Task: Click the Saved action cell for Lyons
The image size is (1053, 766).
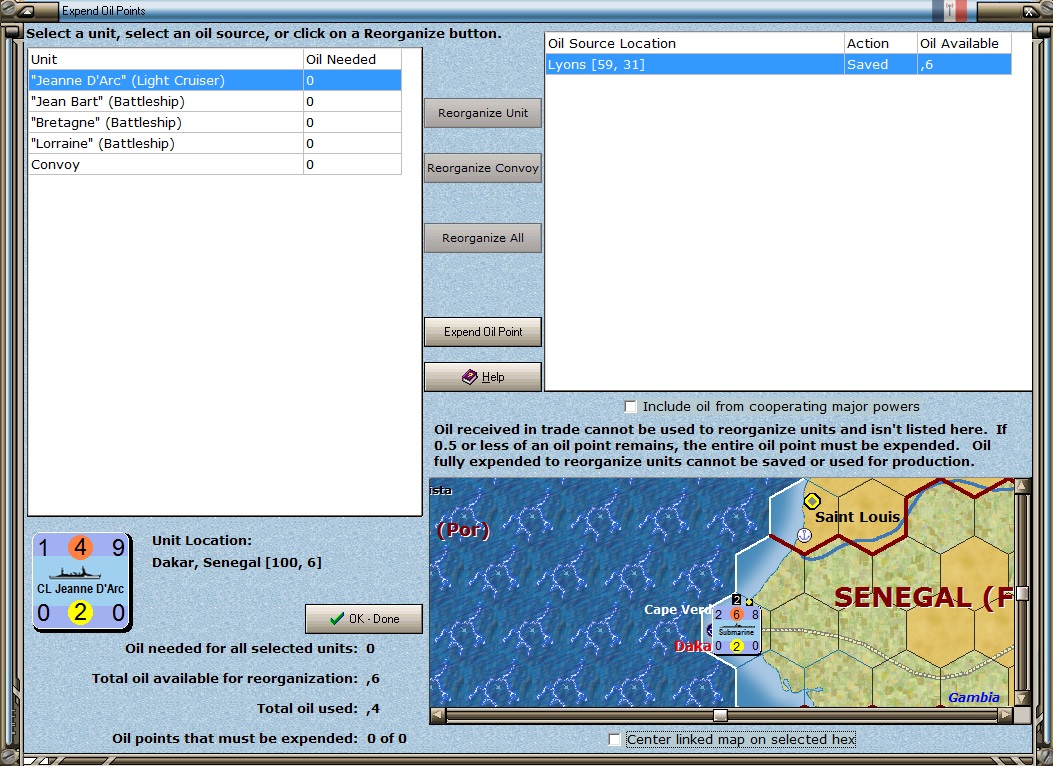Action: [880, 64]
